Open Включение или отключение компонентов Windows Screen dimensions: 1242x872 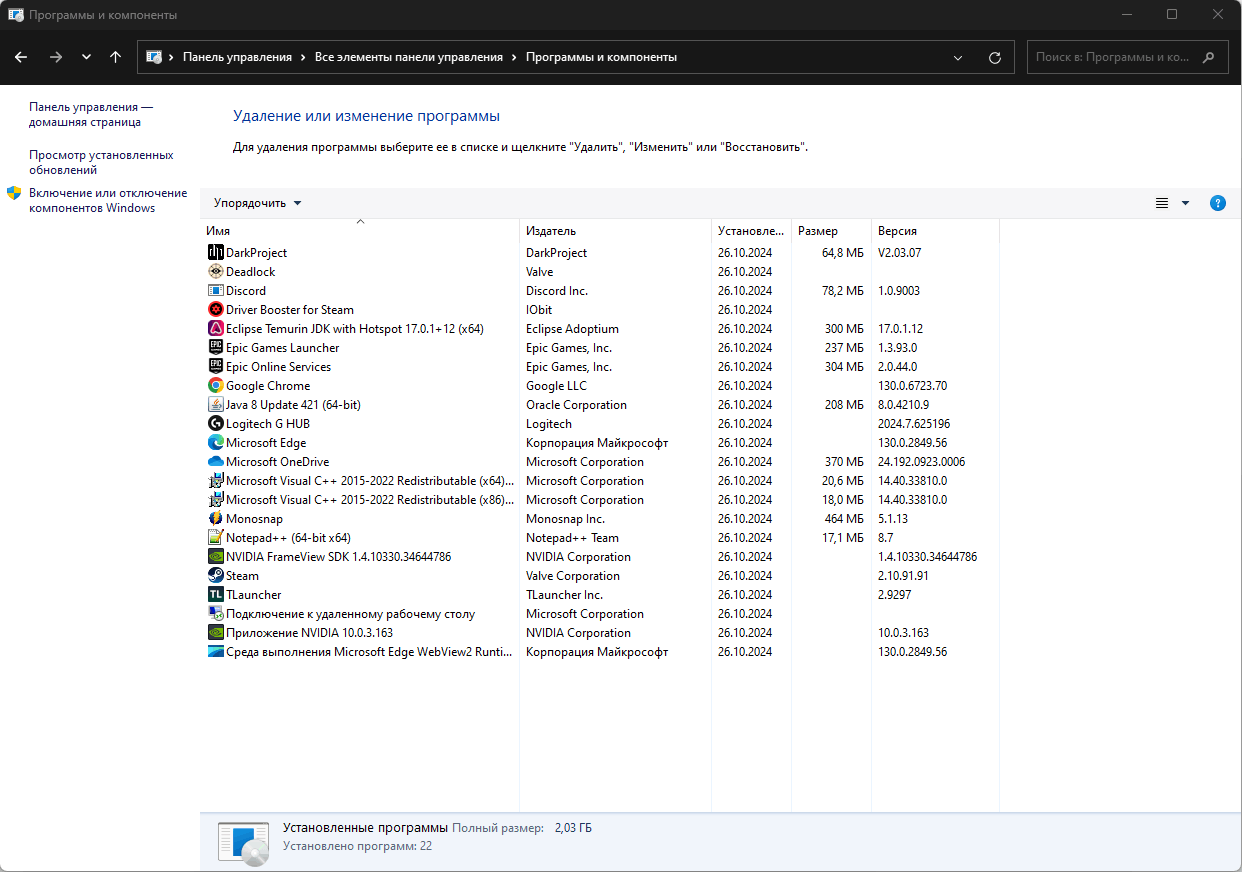click(x=108, y=201)
